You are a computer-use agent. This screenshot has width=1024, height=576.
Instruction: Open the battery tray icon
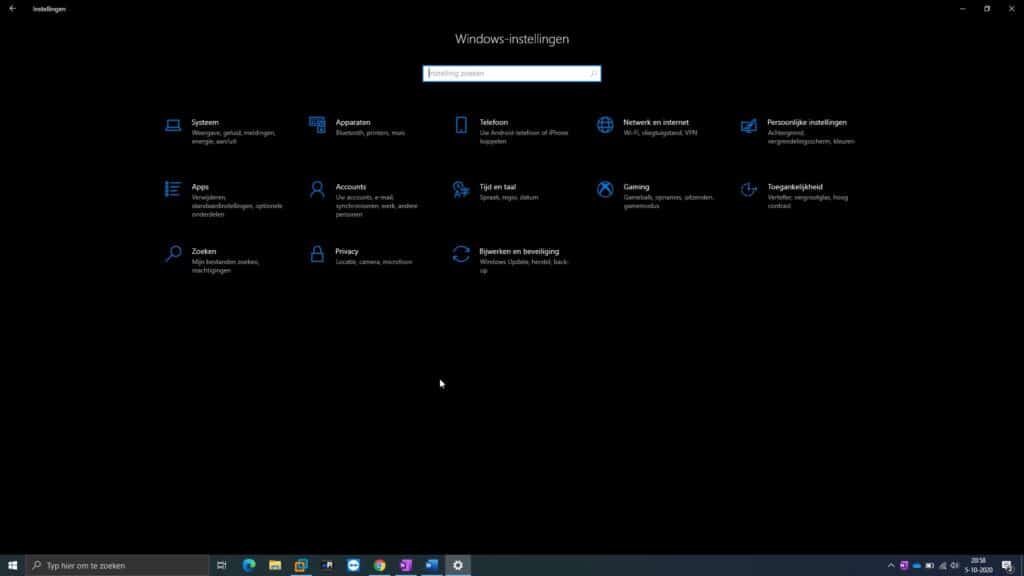click(929, 566)
